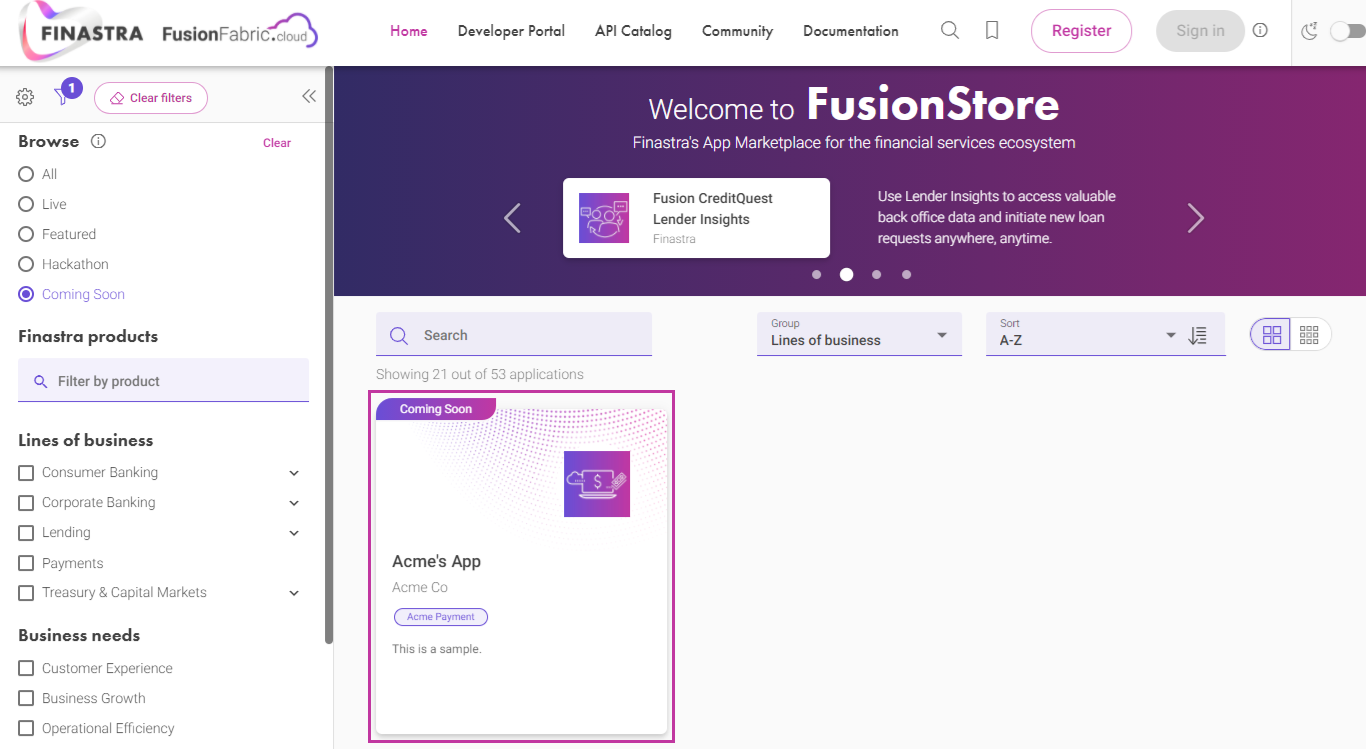The height and width of the screenshot is (749, 1366).
Task: Go to previous carousel slide arrow
Action: click(512, 218)
